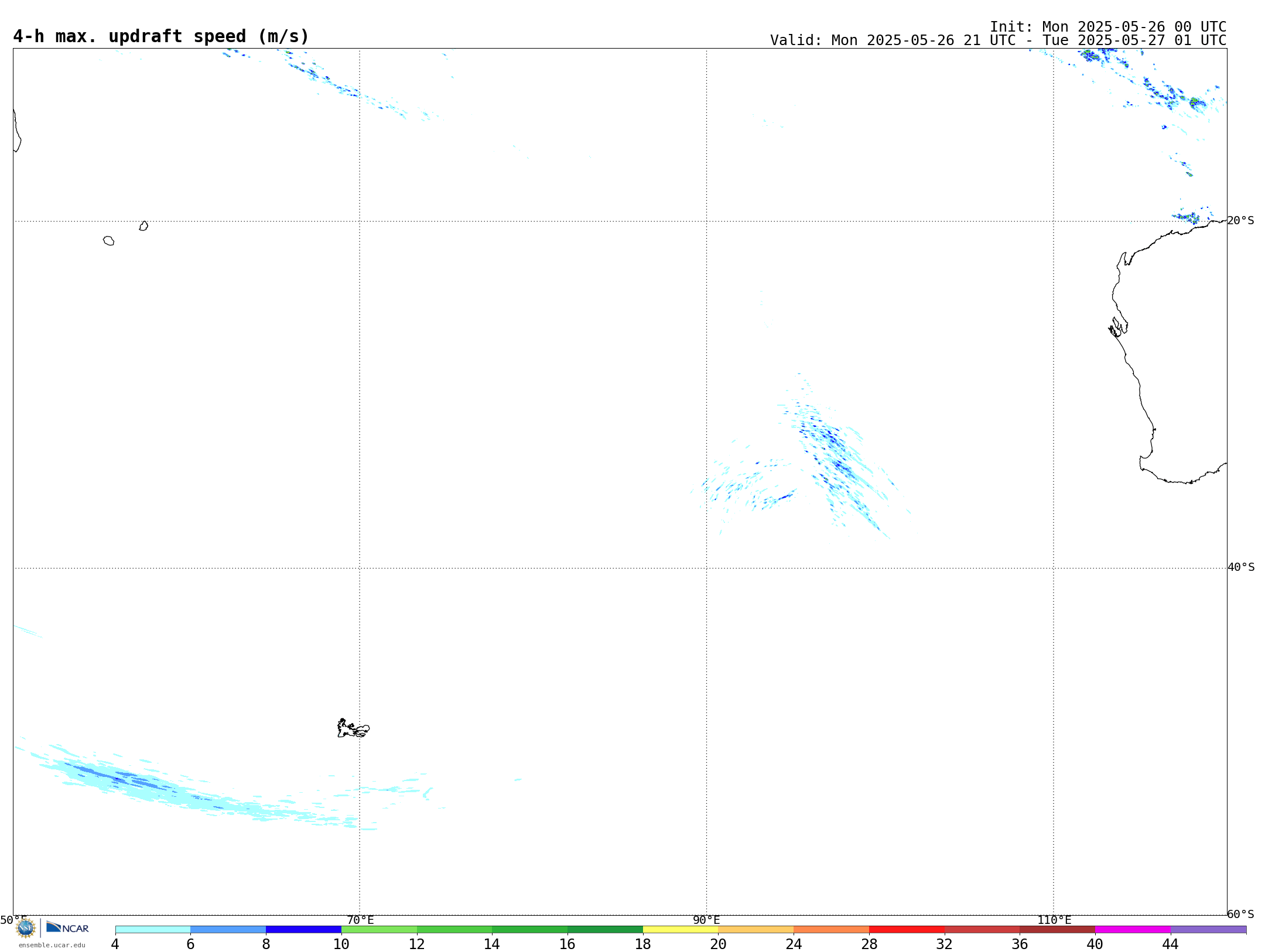Screen dimensions: 1265x952
Task: Click the Kerguelen Islands outline near 70°E
Action: [353, 728]
